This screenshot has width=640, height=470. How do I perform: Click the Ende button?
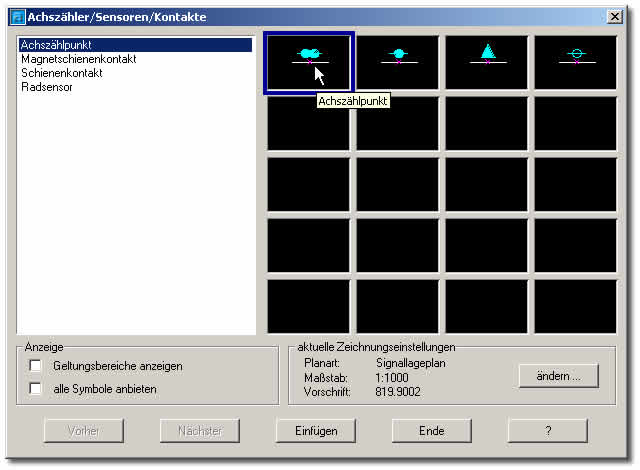tap(431, 431)
